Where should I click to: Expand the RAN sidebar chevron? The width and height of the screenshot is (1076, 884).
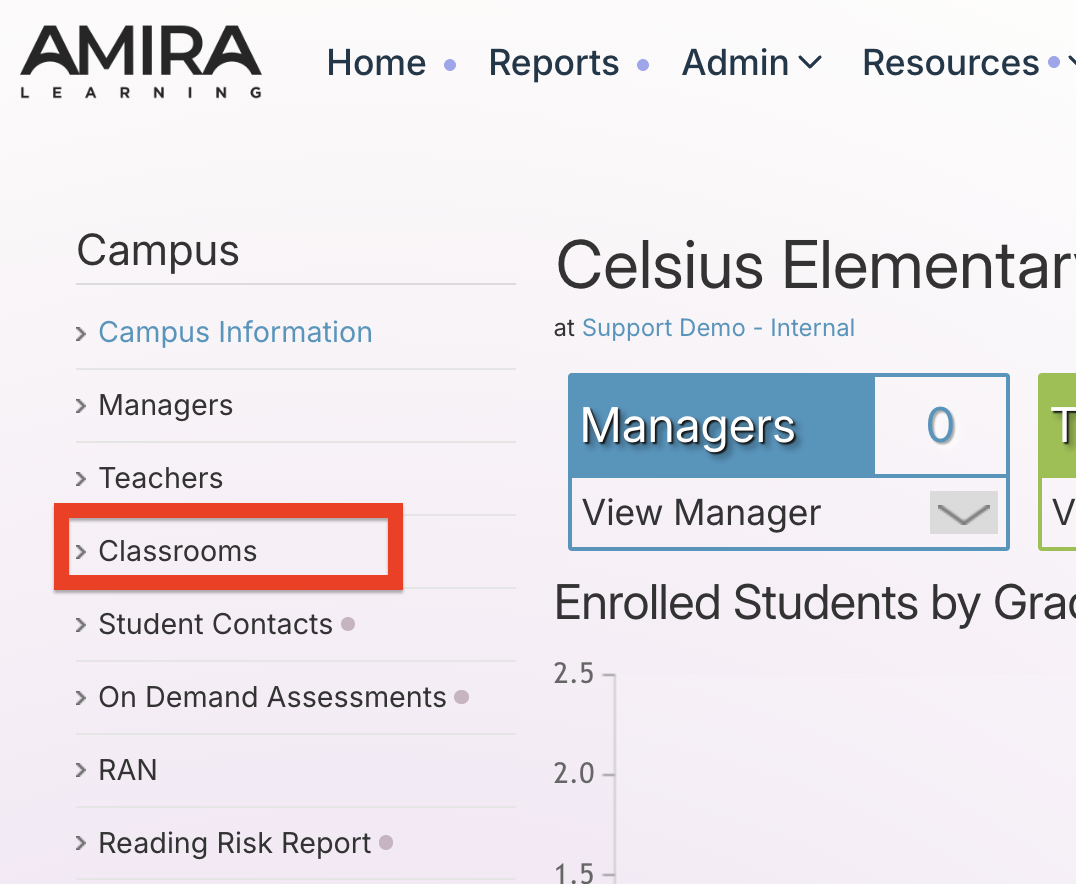81,769
